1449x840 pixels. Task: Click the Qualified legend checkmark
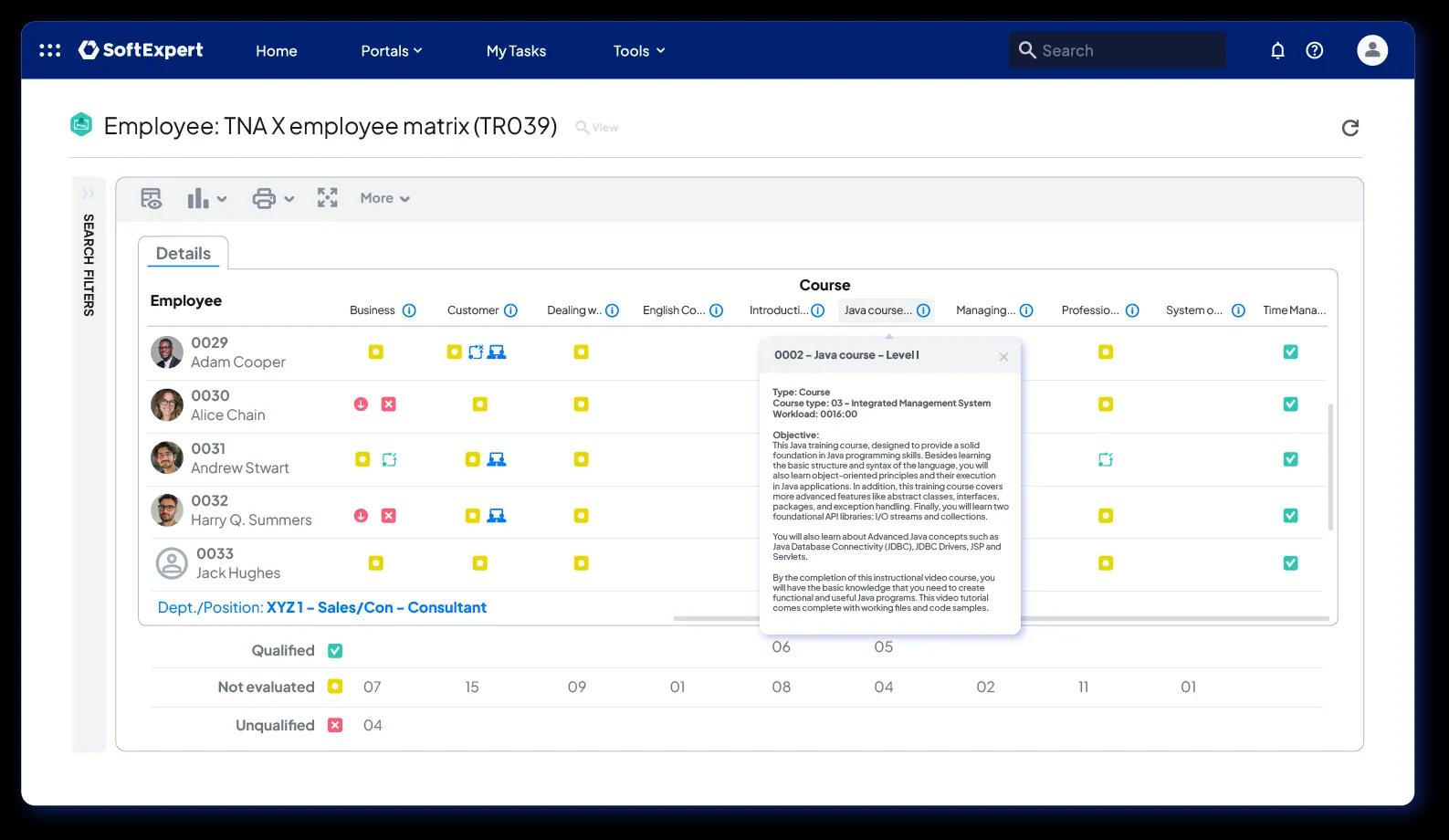(x=335, y=651)
